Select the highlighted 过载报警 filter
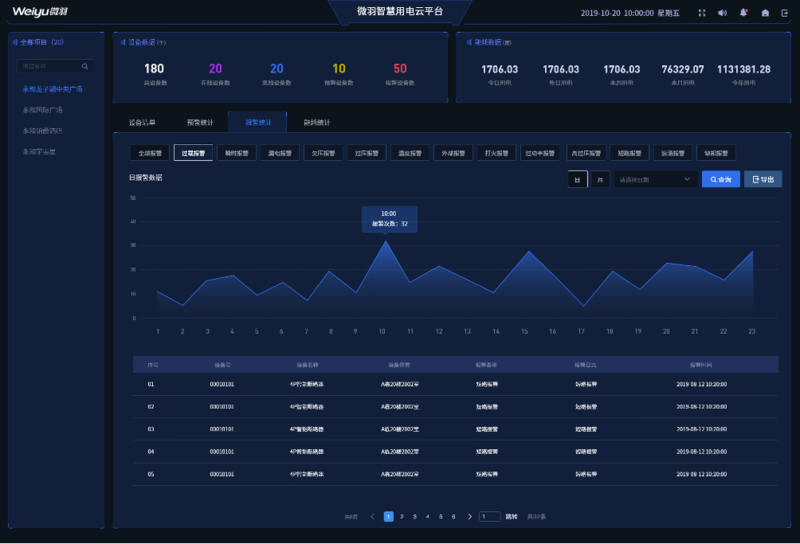Screen dimensions: 800x544 [193, 153]
